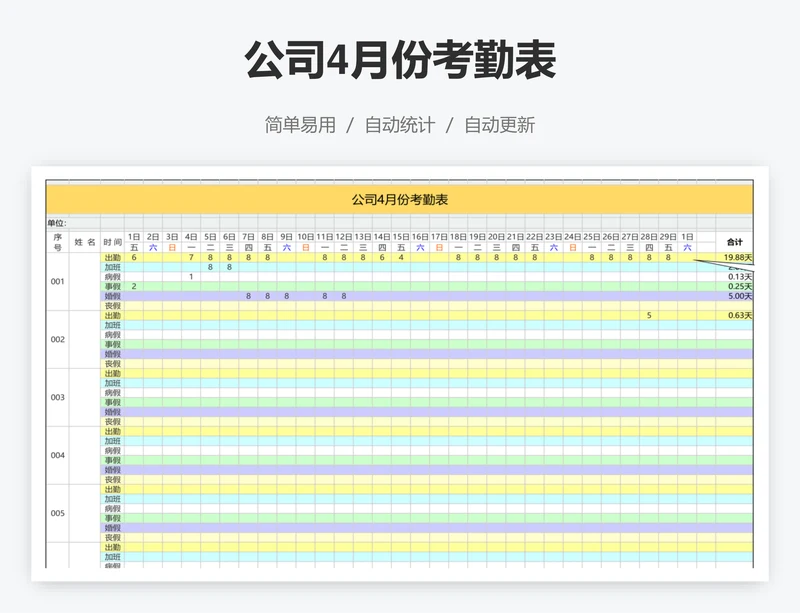Image resolution: width=800 pixels, height=613 pixels.
Task: Select the value 7 under 4日 in 出勤 row
Action: point(191,257)
